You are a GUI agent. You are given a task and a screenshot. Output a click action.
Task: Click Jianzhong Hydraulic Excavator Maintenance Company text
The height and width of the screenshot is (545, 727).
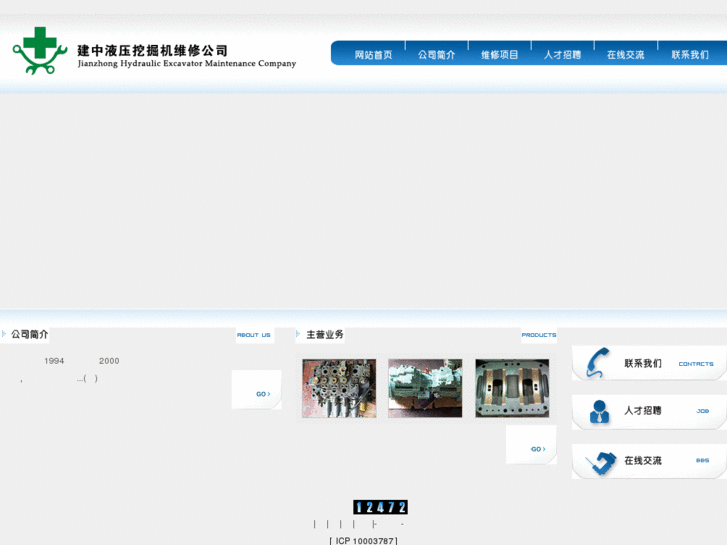click(x=187, y=64)
